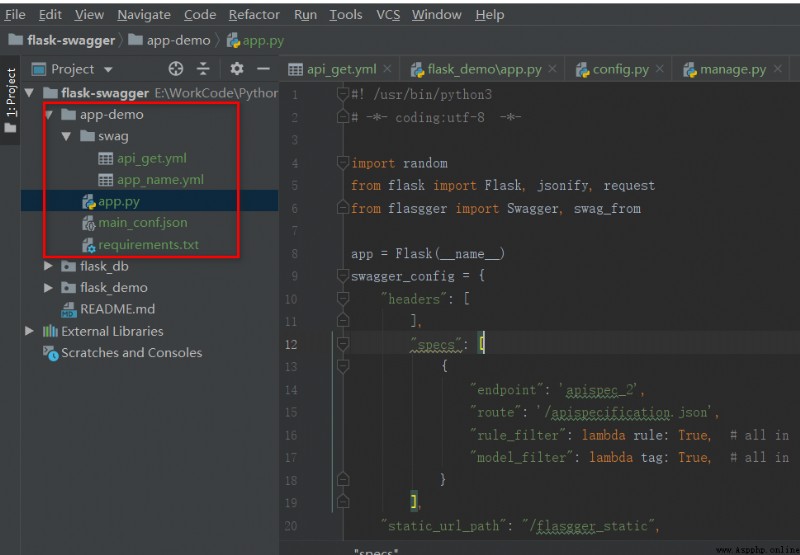Expand External Libraries node
This screenshot has height=555, width=800.
(30, 331)
